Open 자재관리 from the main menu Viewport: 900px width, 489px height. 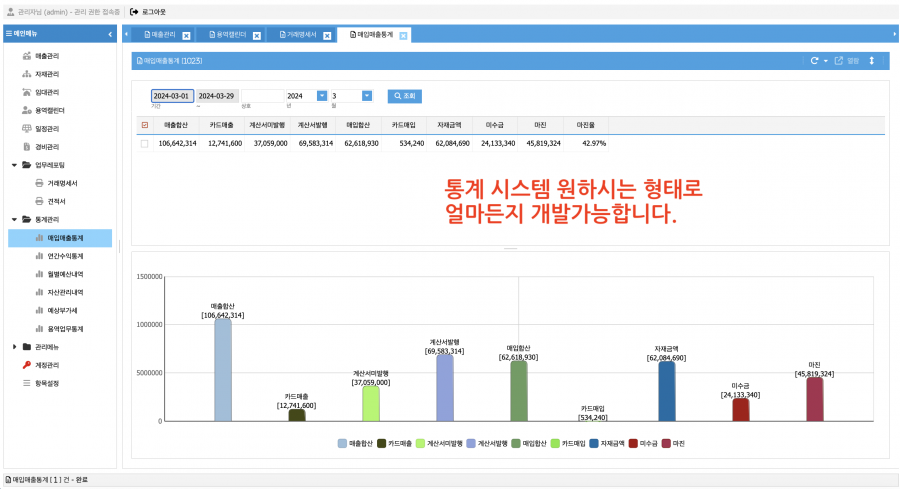[x=46, y=74]
